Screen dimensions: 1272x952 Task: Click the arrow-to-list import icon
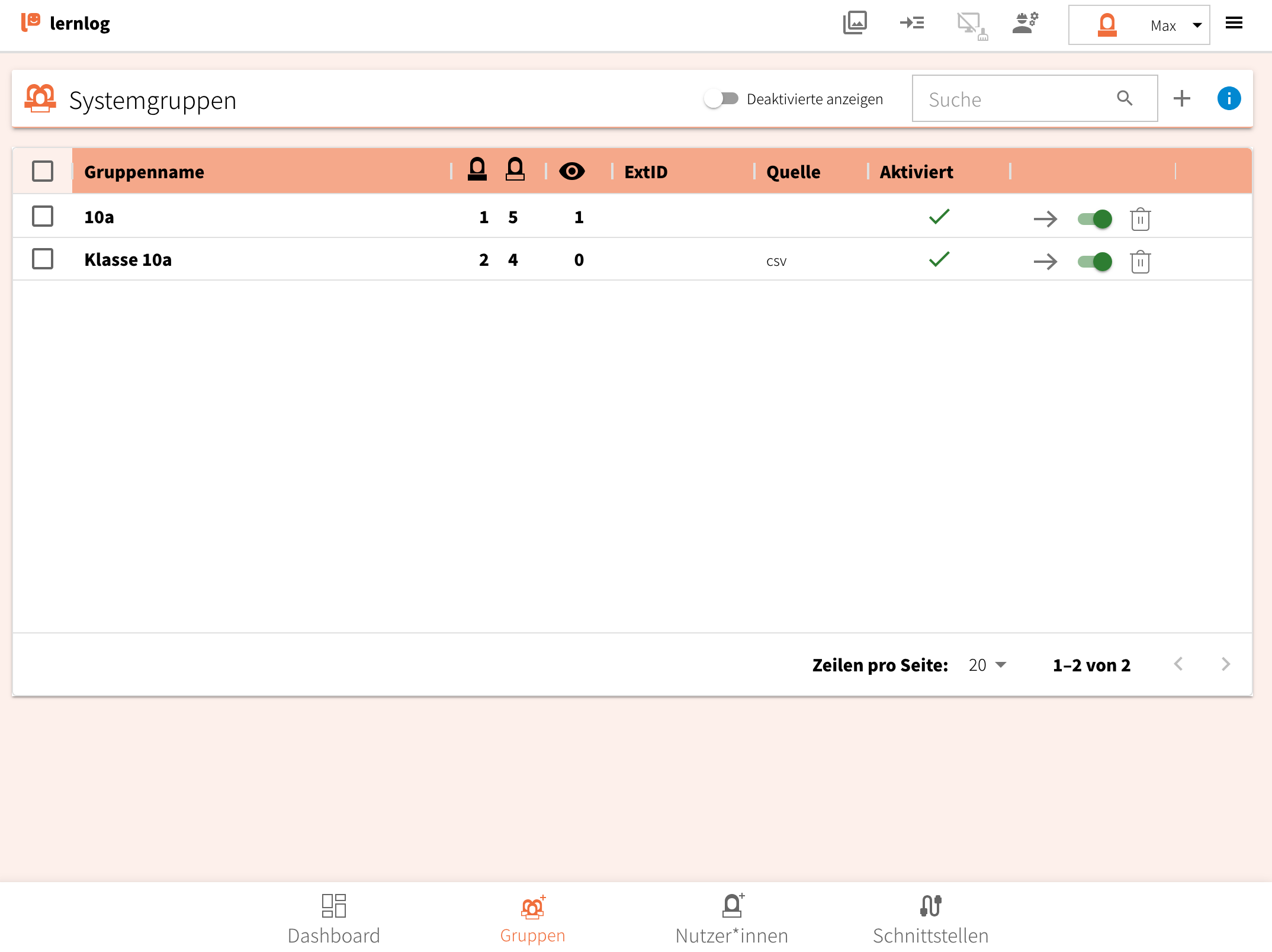[912, 24]
